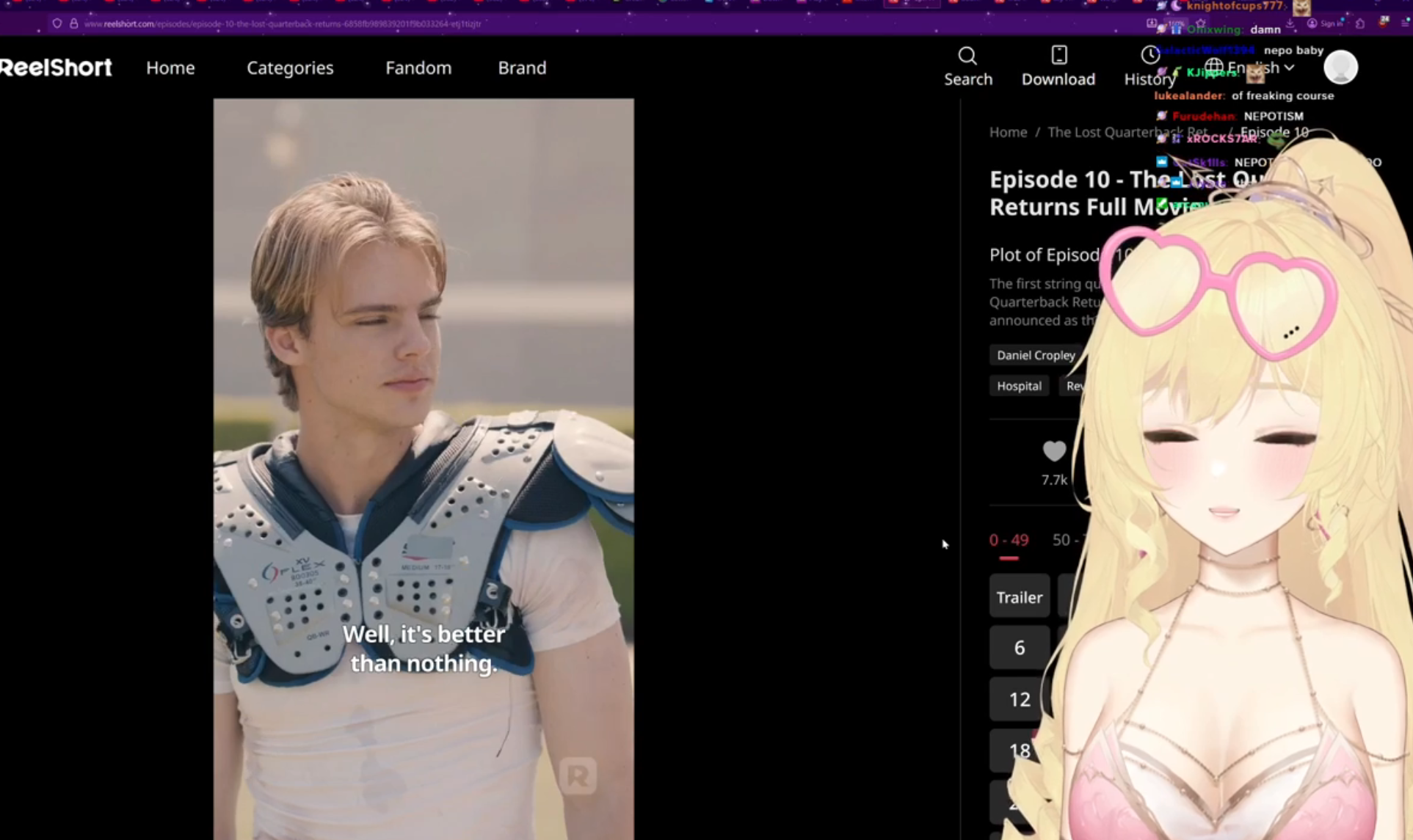Click the ReelShort logo

(57, 67)
